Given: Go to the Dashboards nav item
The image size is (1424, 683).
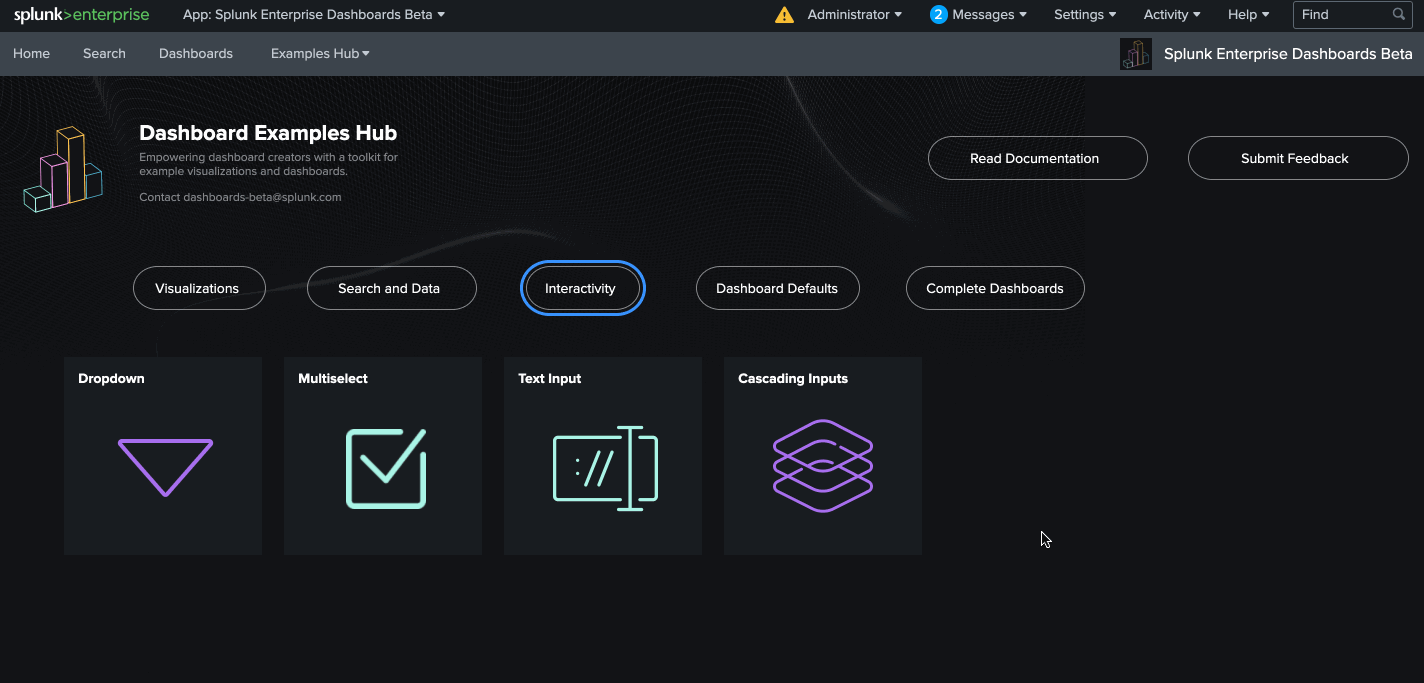Looking at the screenshot, I should pos(196,54).
